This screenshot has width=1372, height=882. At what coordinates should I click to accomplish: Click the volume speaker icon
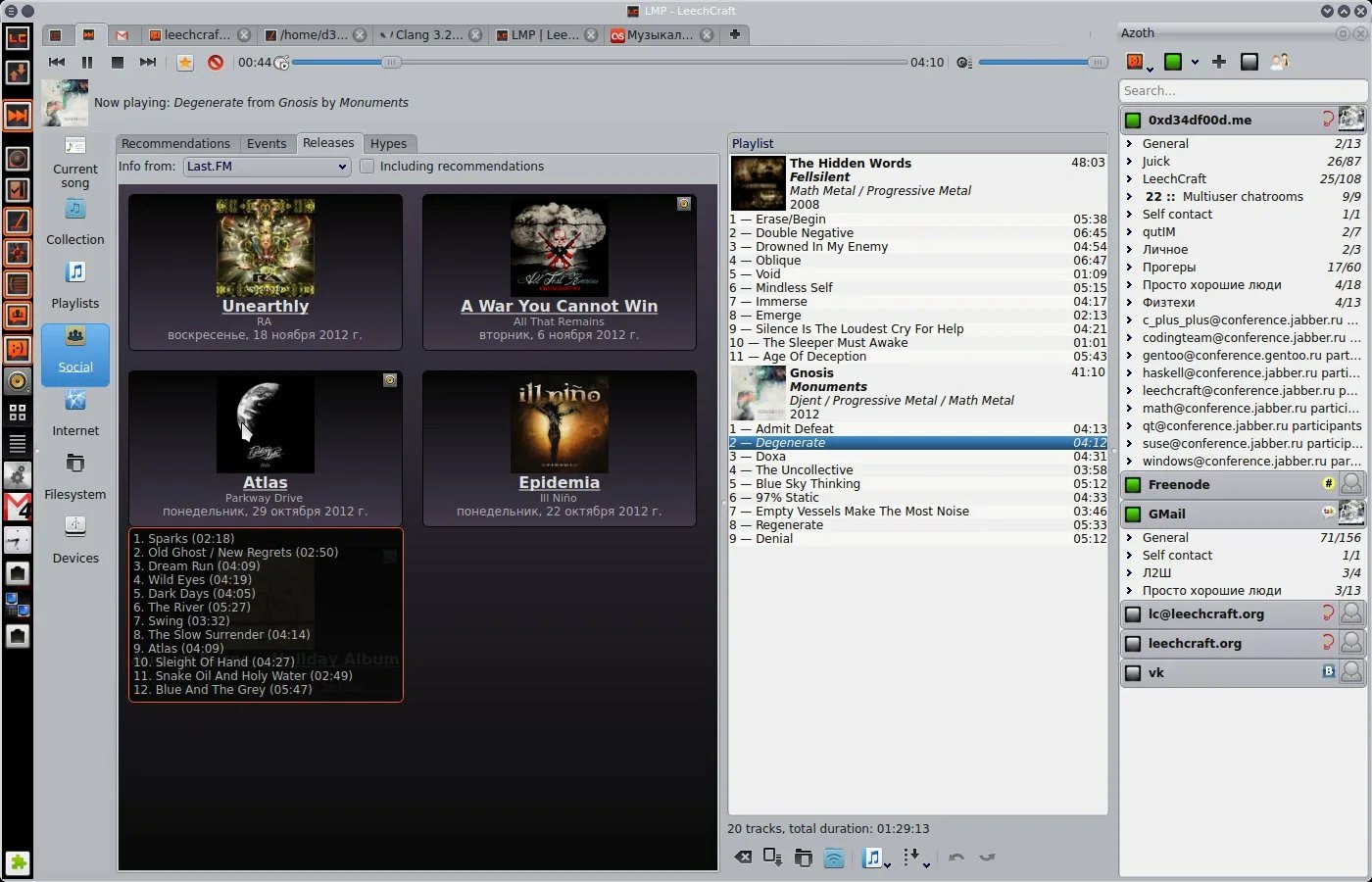coord(964,63)
